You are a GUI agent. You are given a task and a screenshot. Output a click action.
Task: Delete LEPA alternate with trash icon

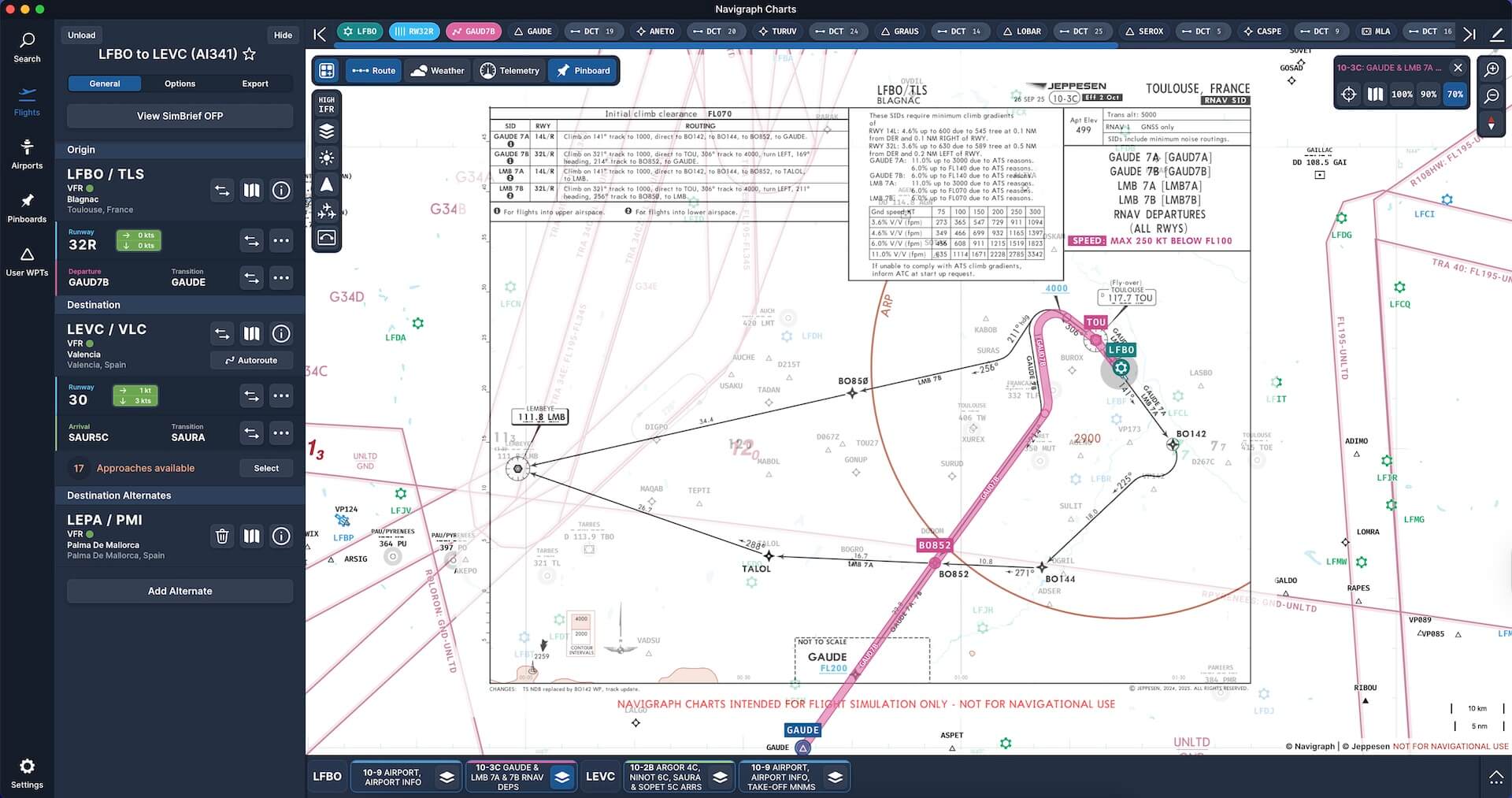222,536
